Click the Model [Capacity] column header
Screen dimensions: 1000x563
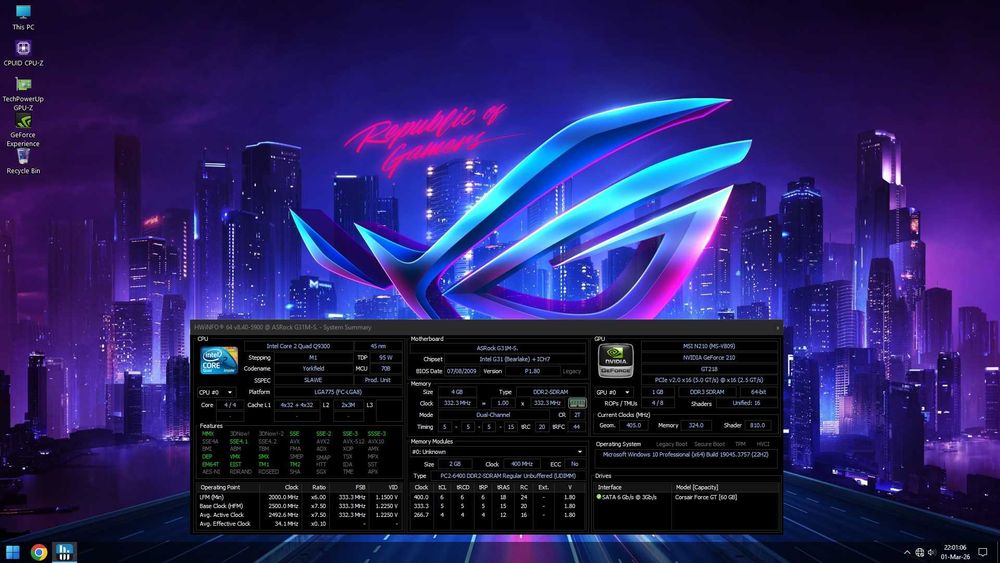click(725, 487)
